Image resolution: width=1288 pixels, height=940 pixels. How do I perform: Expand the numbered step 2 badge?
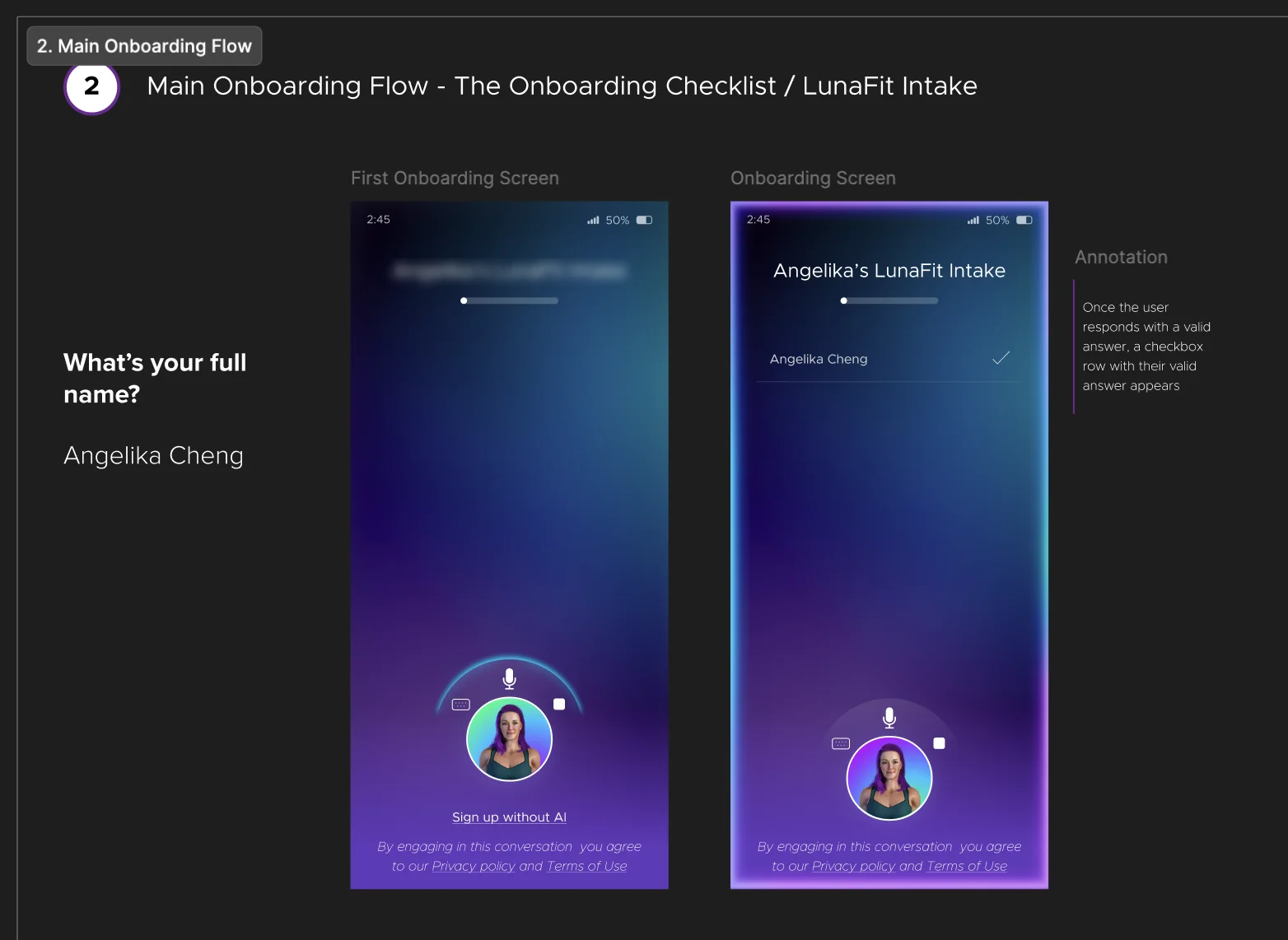point(91,86)
